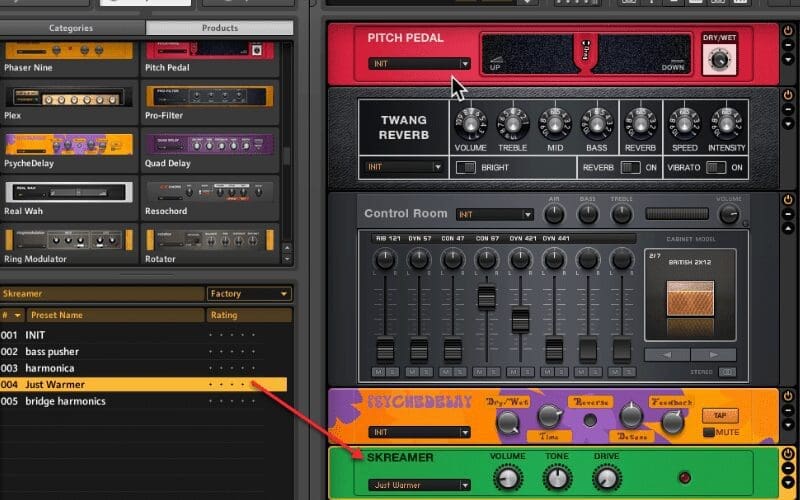Viewport: 800px width, 500px height.
Task: Click the DYN 421 channel fader handle
Action: click(520, 320)
